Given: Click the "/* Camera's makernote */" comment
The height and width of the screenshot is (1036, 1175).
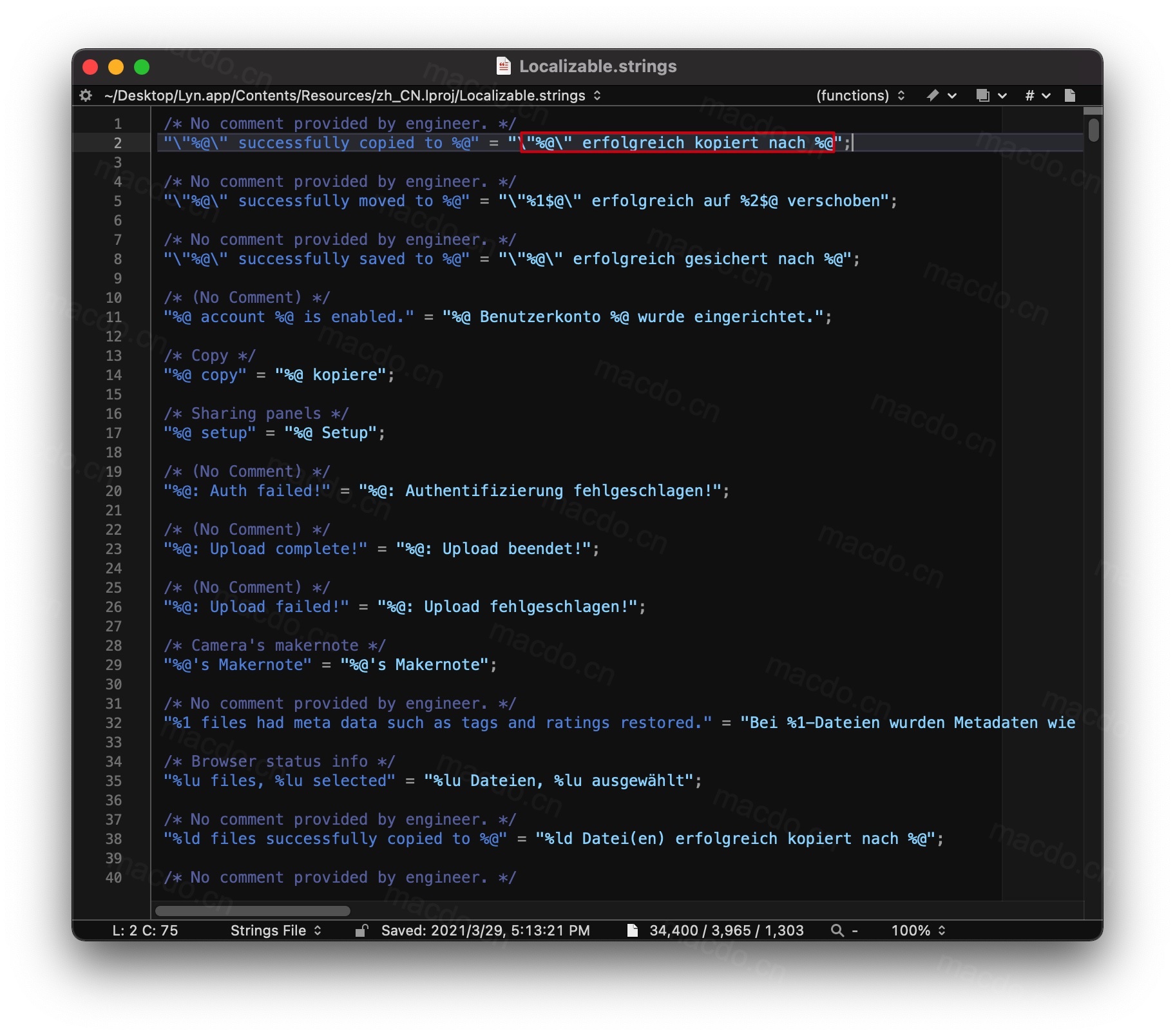Looking at the screenshot, I should click(274, 646).
